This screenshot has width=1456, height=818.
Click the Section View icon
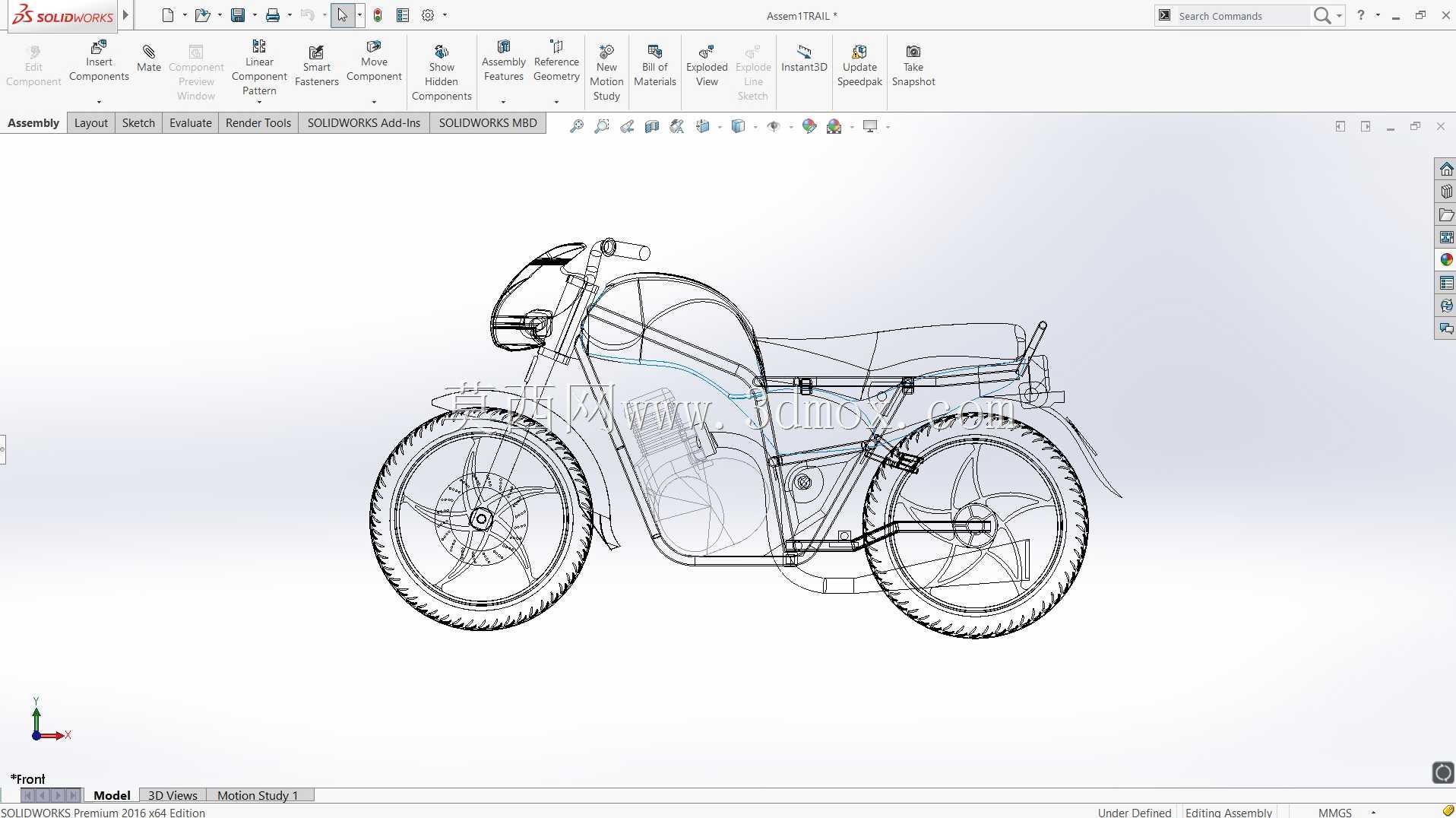point(652,126)
